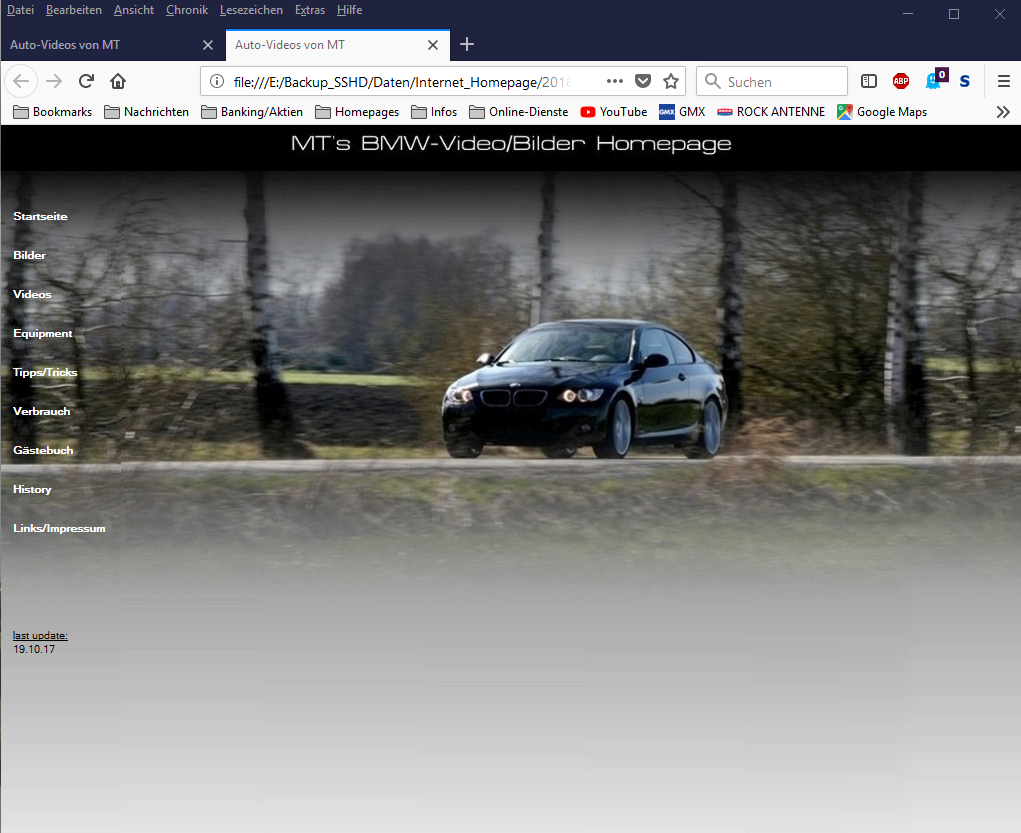The image size is (1021, 833).
Task: Open the GMX bookmark
Action: point(682,112)
